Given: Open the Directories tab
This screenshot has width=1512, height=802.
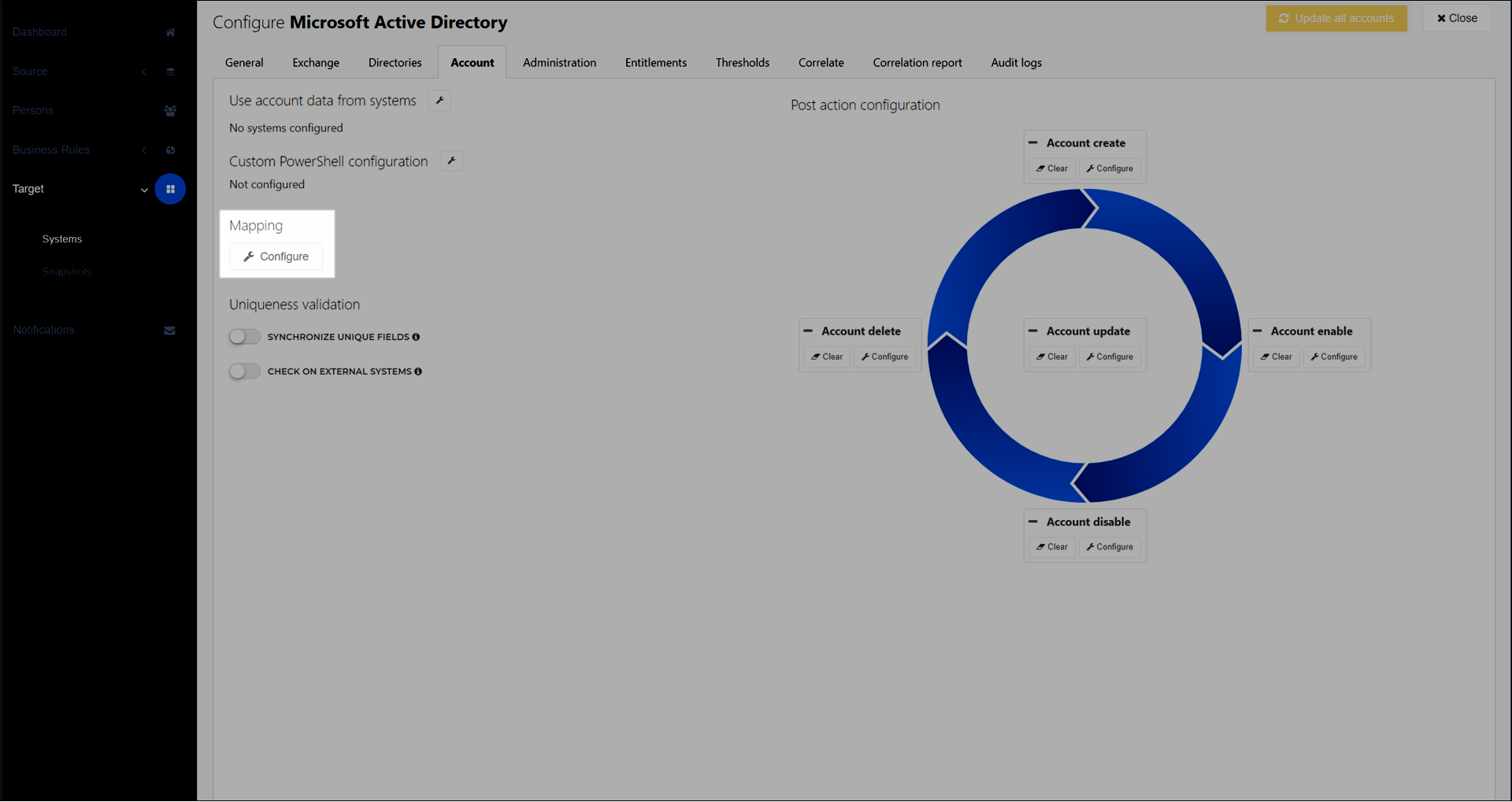Looking at the screenshot, I should 395,63.
